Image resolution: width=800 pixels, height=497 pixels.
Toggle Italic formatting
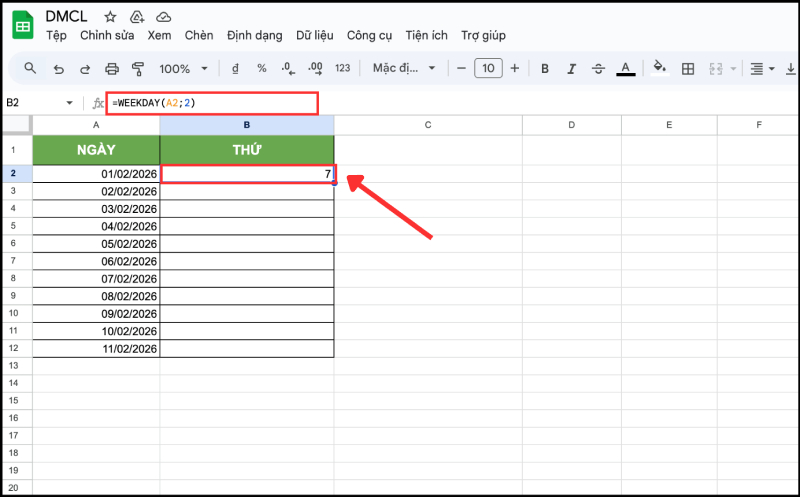[x=572, y=69]
